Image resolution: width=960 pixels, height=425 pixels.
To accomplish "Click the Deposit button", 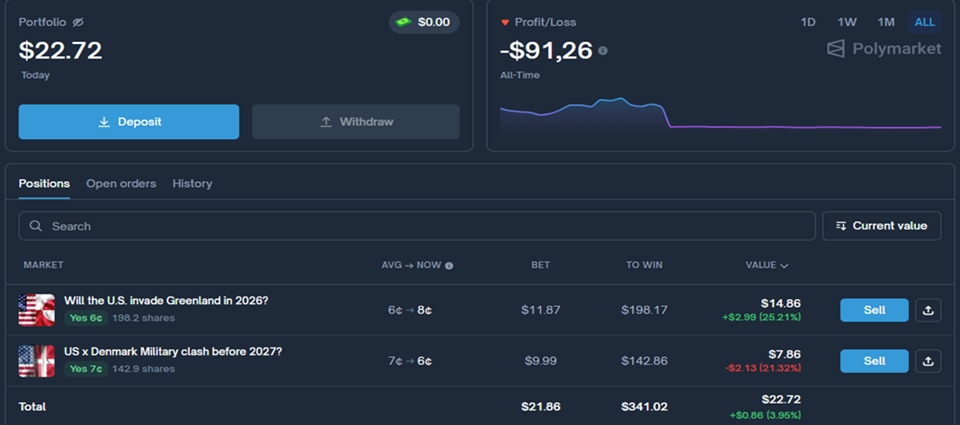I will coord(129,122).
